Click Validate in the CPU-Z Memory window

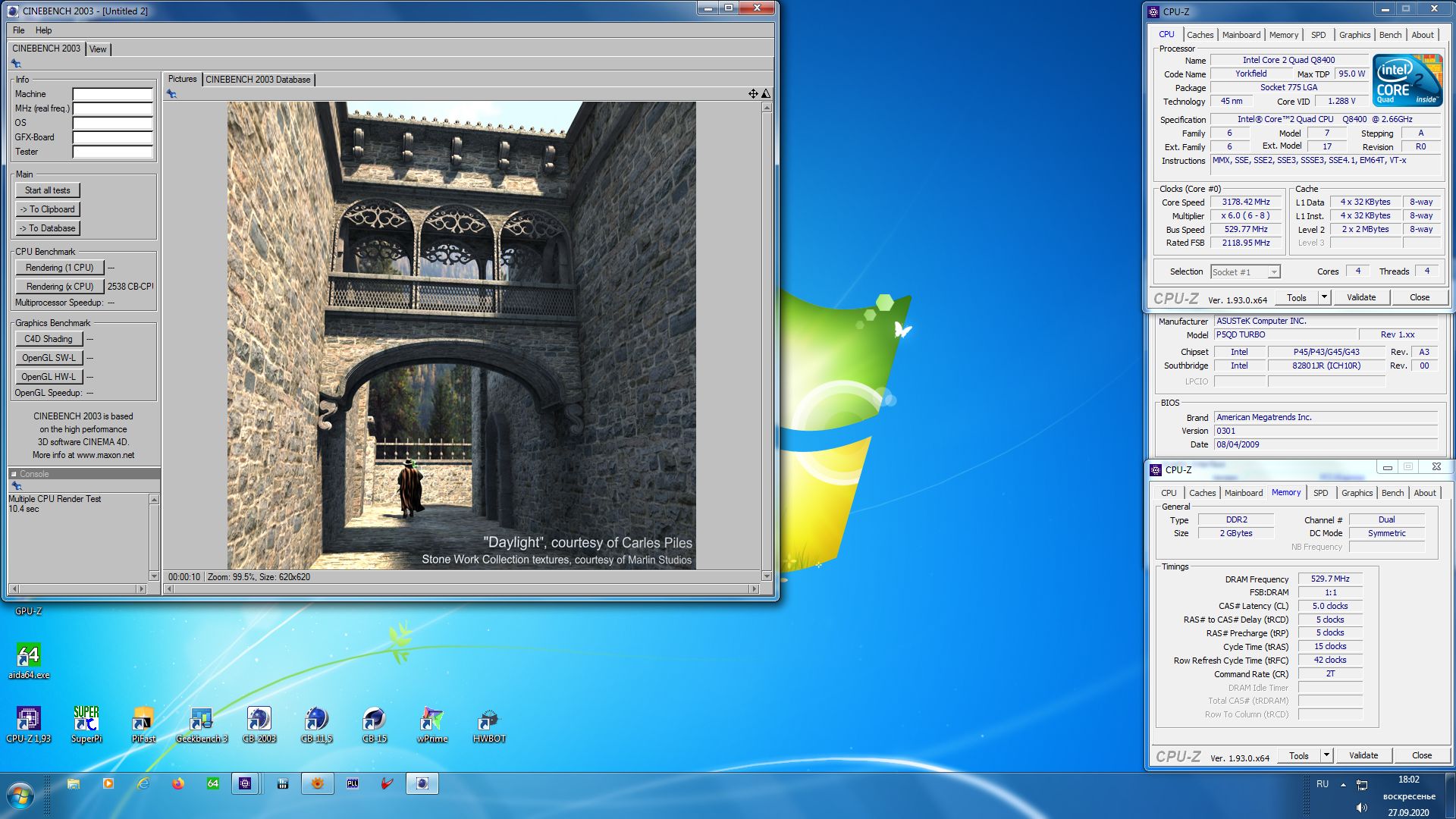[1363, 755]
